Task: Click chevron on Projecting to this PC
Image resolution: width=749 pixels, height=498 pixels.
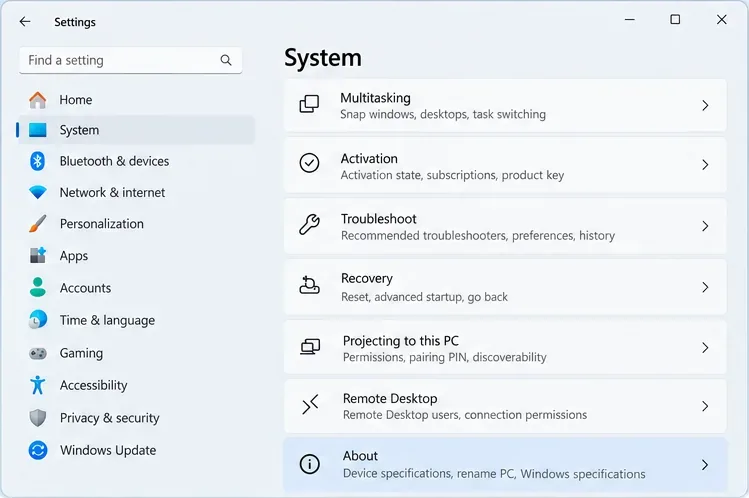Action: (705, 348)
